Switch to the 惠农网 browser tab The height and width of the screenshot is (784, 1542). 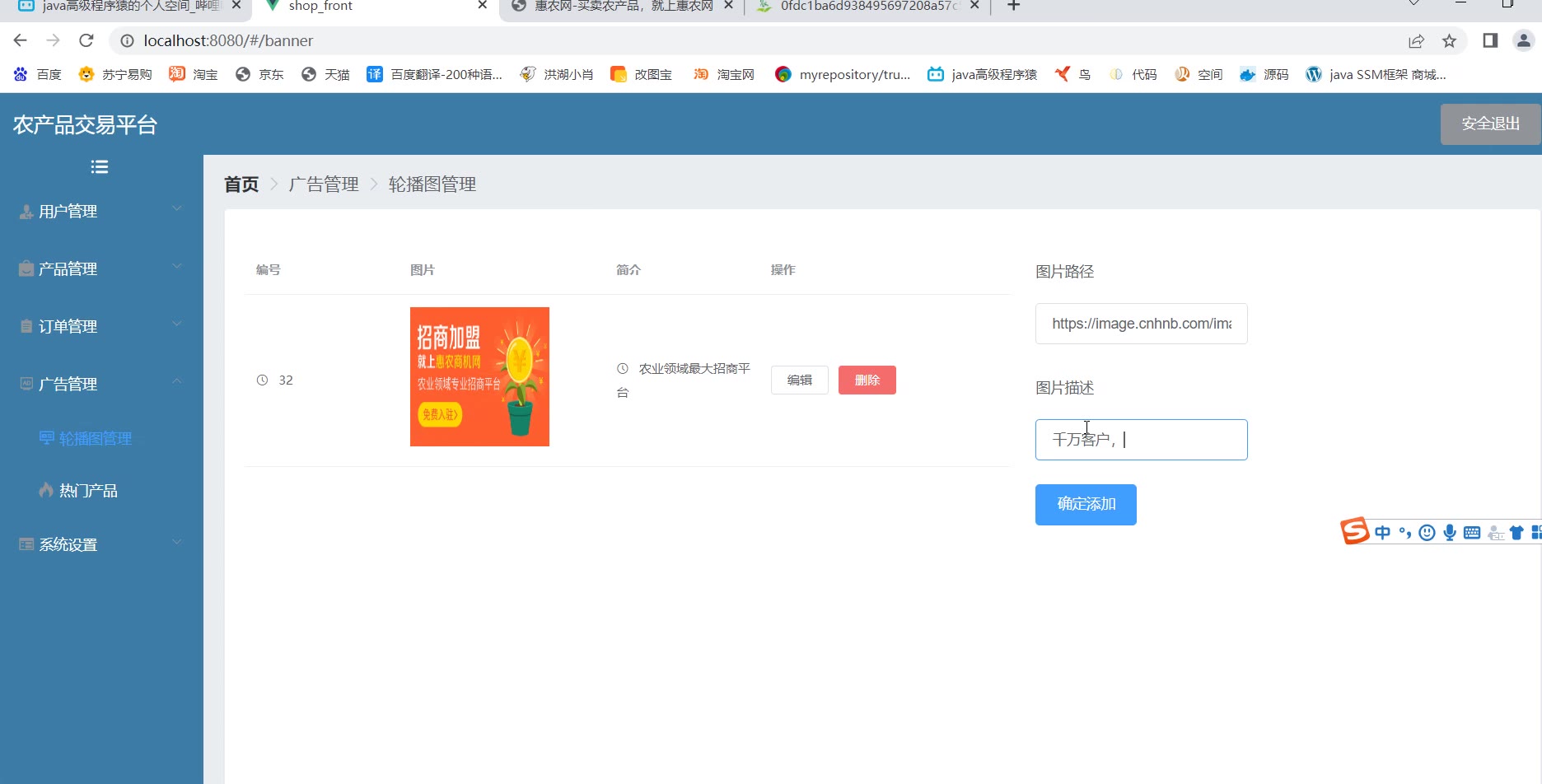click(623, 7)
